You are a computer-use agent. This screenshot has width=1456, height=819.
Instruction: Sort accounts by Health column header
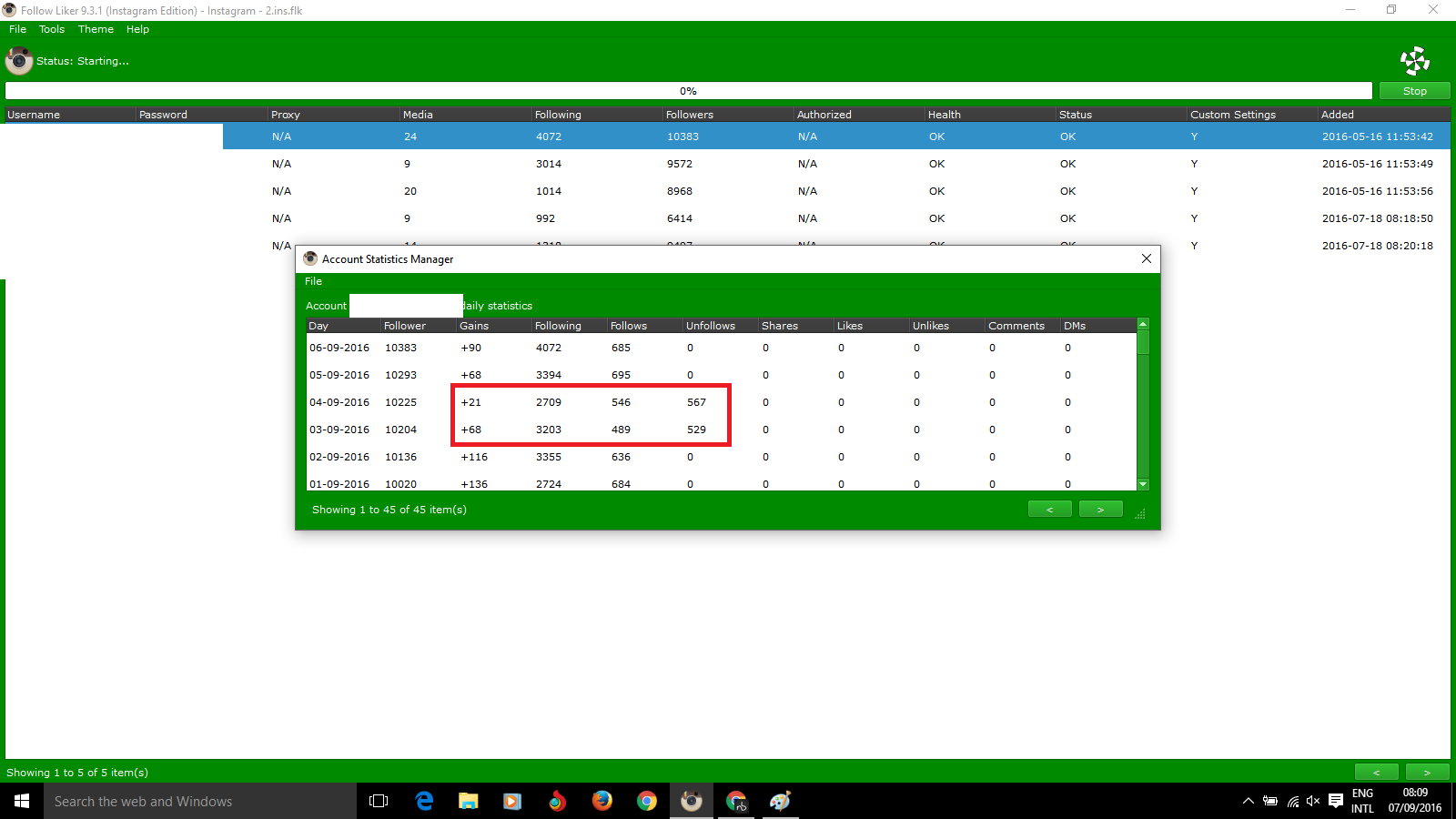[990, 115]
